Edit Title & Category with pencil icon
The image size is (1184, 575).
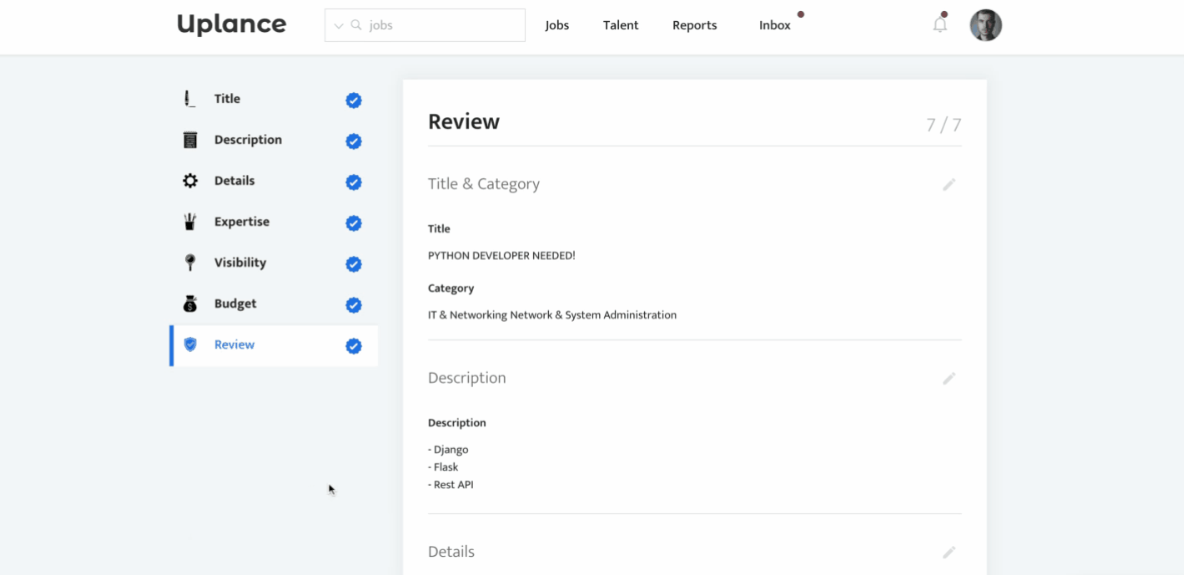pyautogui.click(x=949, y=184)
